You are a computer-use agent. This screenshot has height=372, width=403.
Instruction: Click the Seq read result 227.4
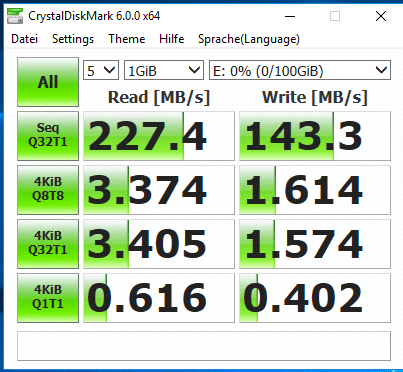pyautogui.click(x=159, y=136)
